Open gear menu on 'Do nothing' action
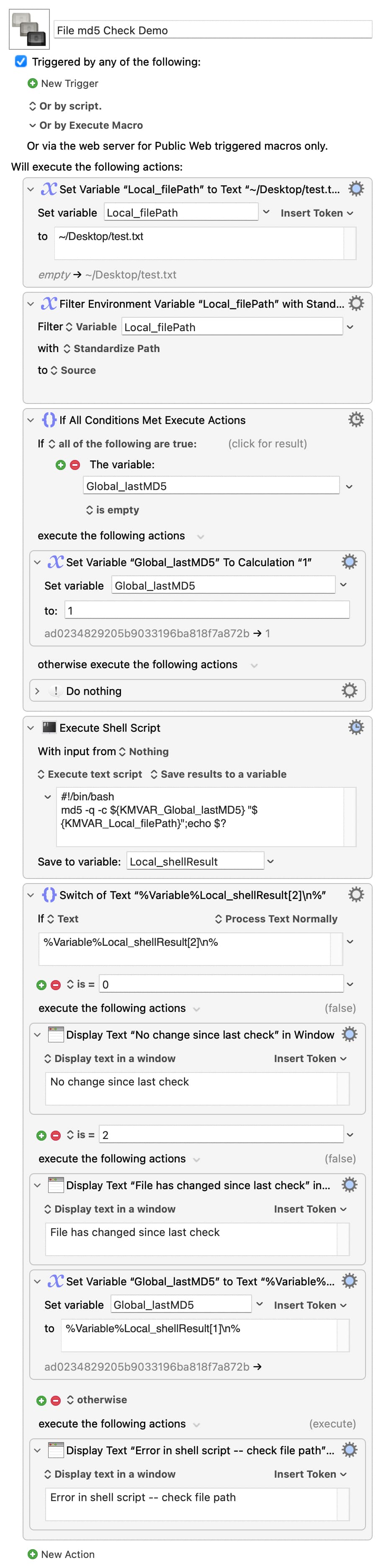The image size is (381, 1568). point(349,690)
